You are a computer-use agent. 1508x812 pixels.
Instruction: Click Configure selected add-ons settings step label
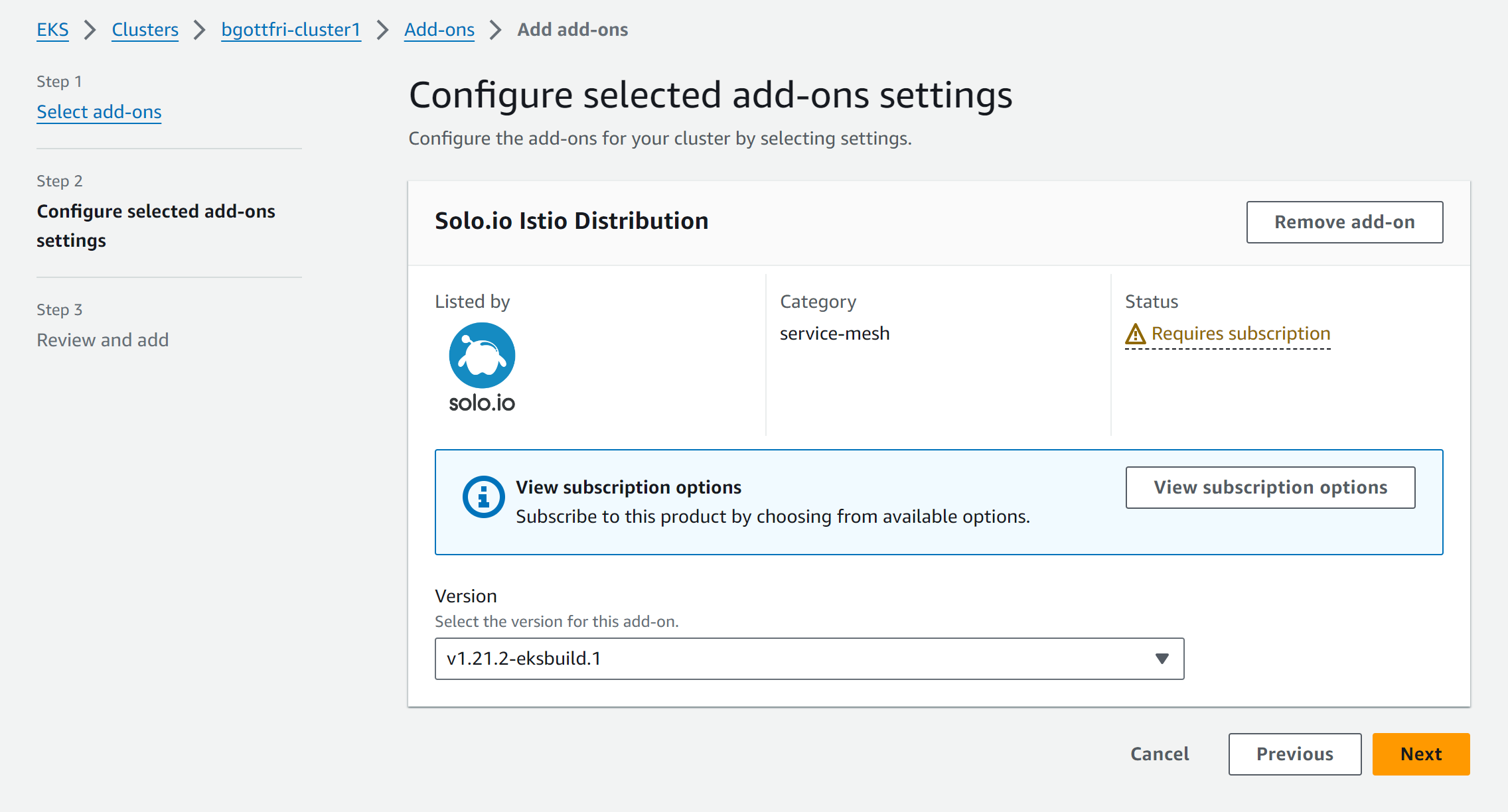coord(156,226)
